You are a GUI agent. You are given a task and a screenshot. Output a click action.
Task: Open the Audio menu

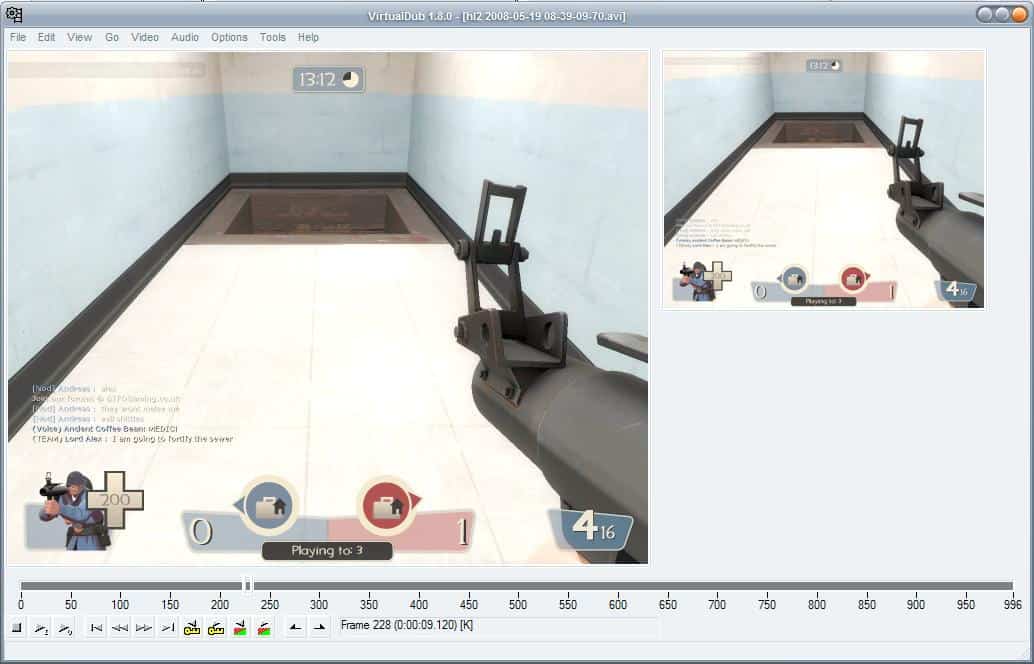click(185, 38)
